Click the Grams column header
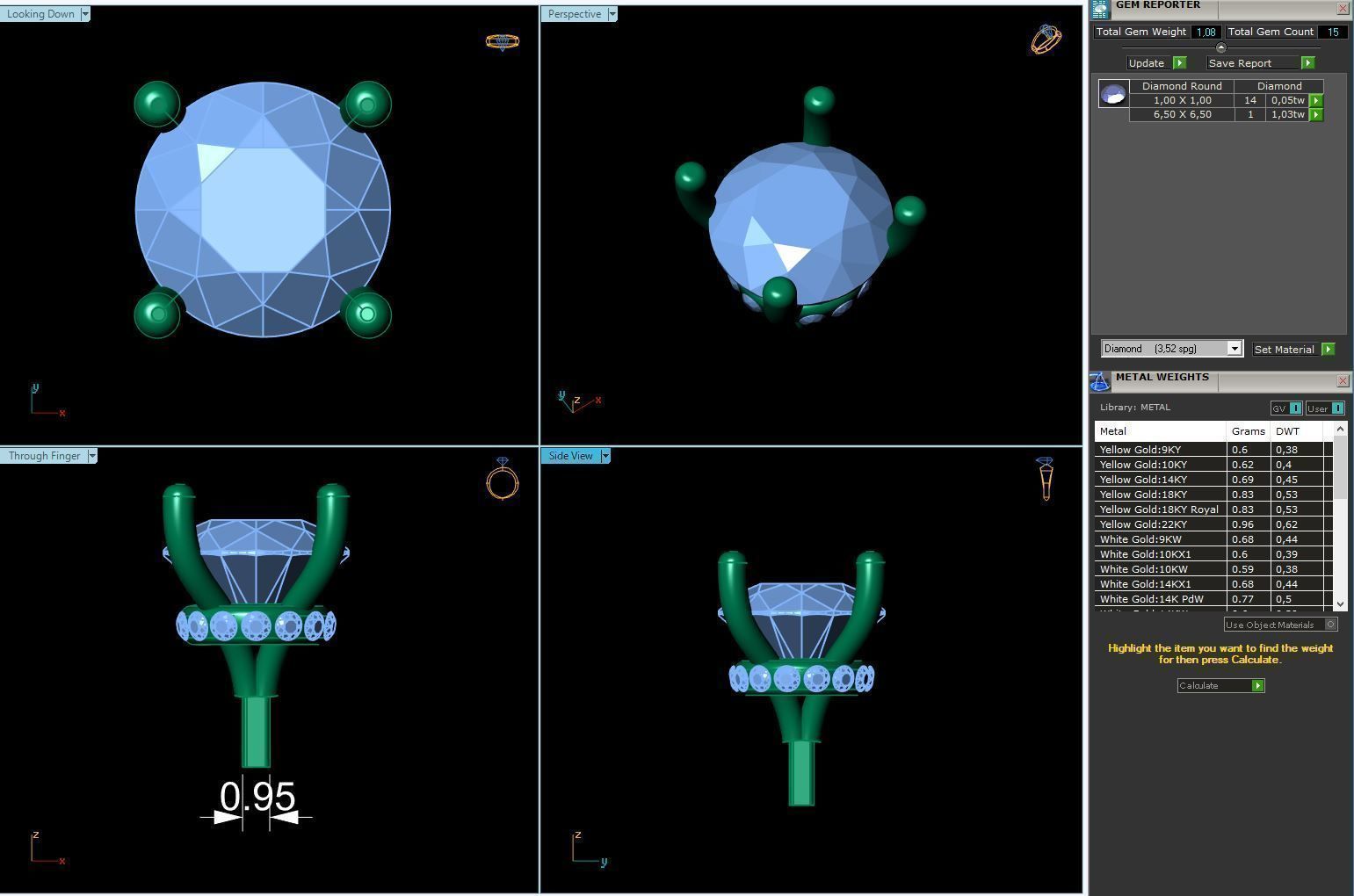 1248,431
